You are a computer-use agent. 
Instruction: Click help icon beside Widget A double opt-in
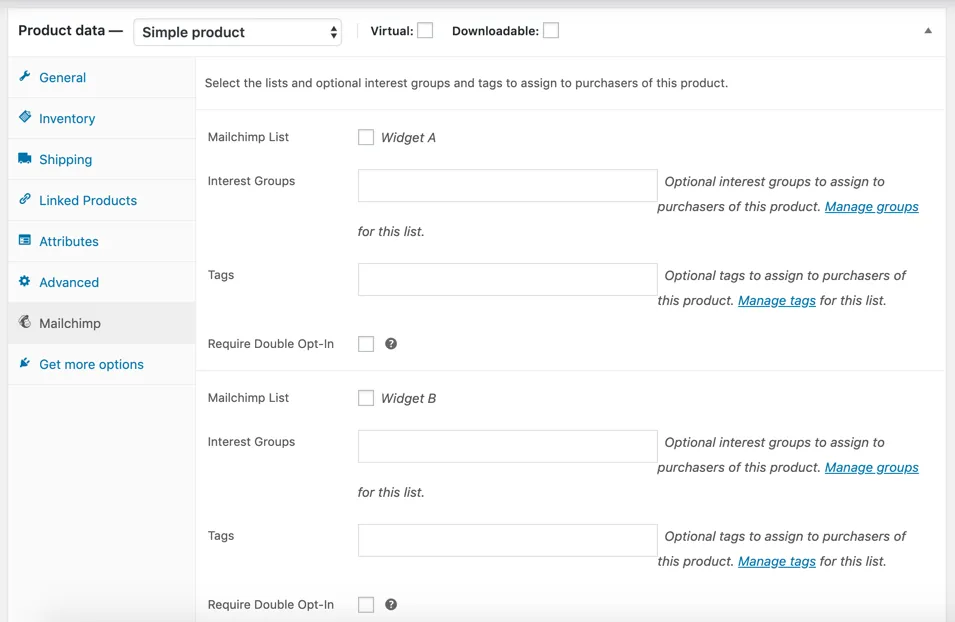click(391, 344)
